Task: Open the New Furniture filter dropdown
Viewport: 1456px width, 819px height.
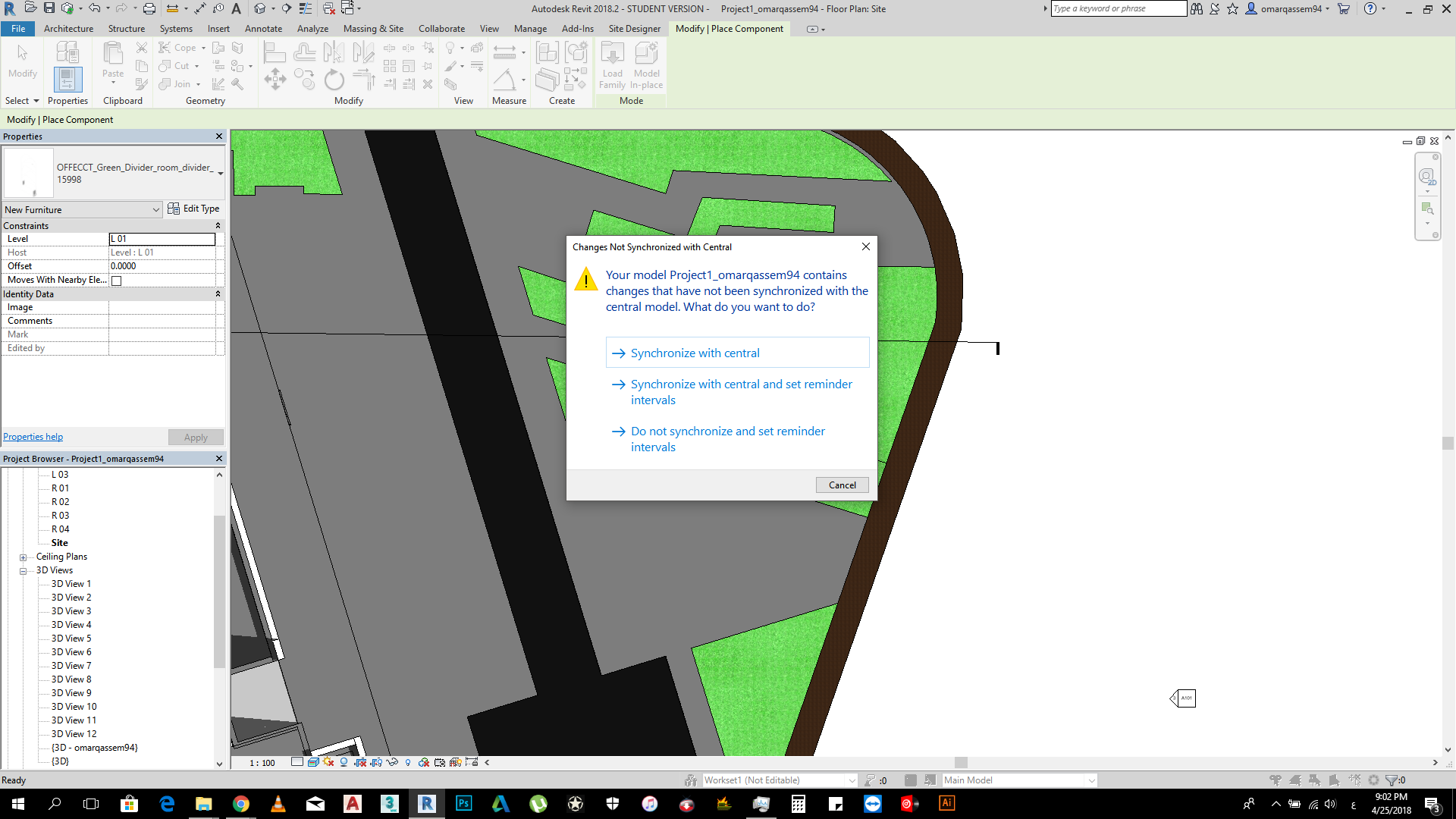Action: coord(82,210)
